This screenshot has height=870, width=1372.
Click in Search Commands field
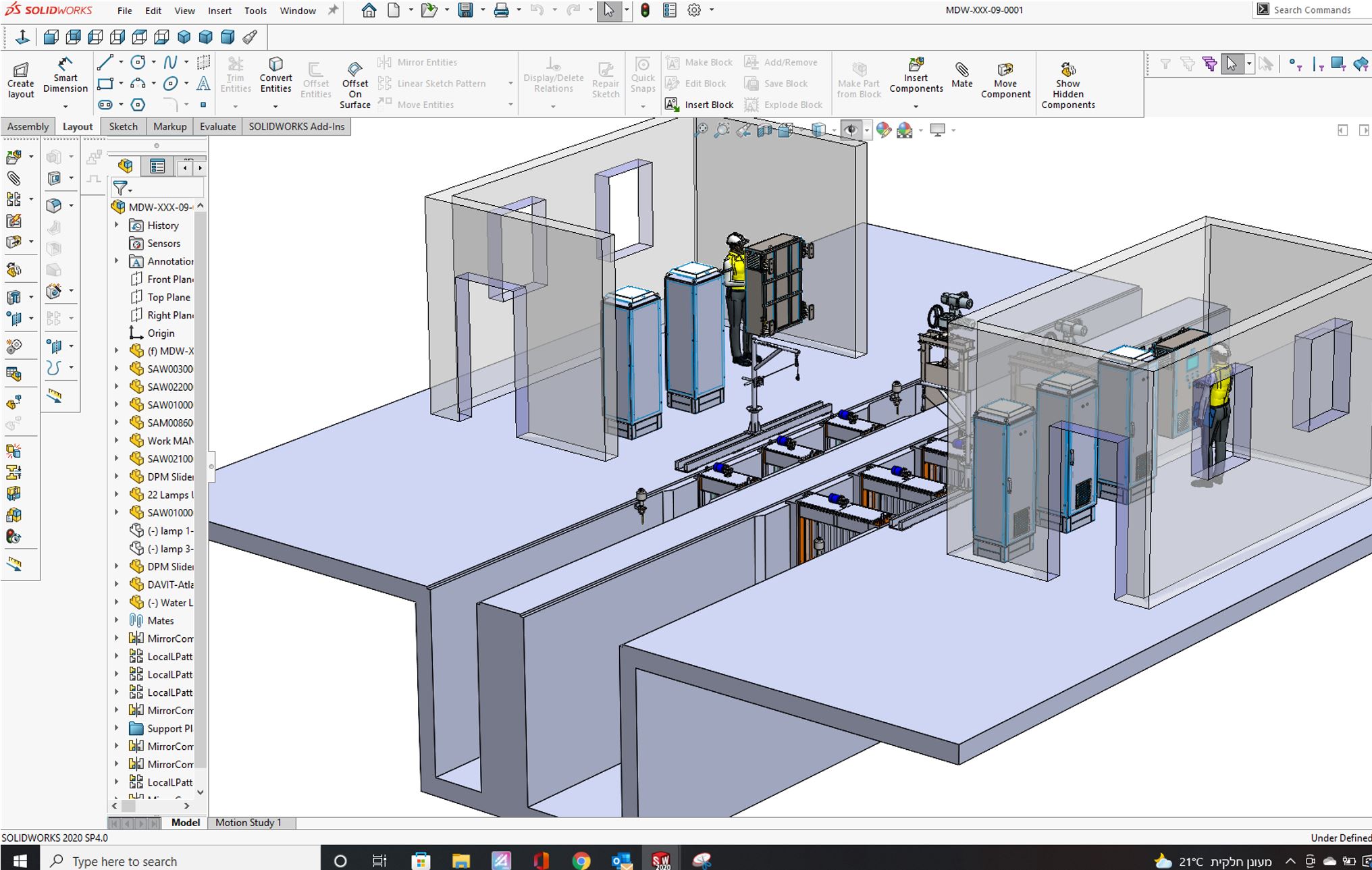tap(1311, 10)
